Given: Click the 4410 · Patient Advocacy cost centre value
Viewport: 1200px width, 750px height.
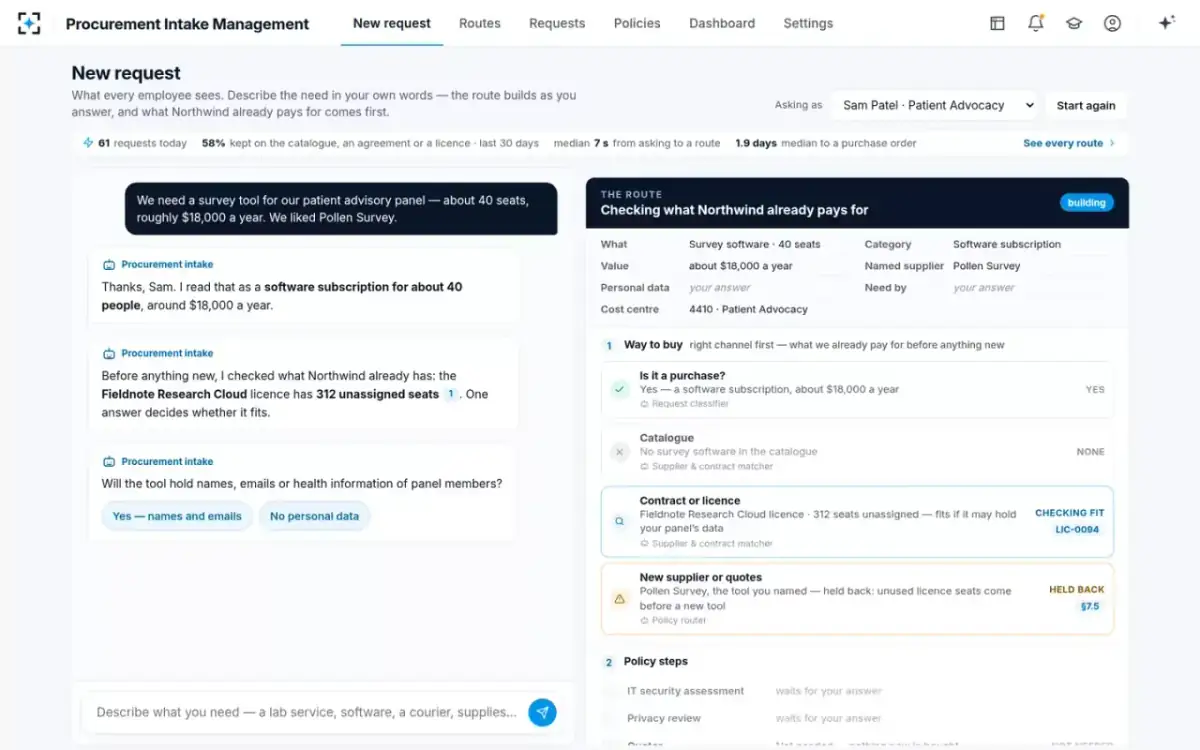Looking at the screenshot, I should [748, 310].
